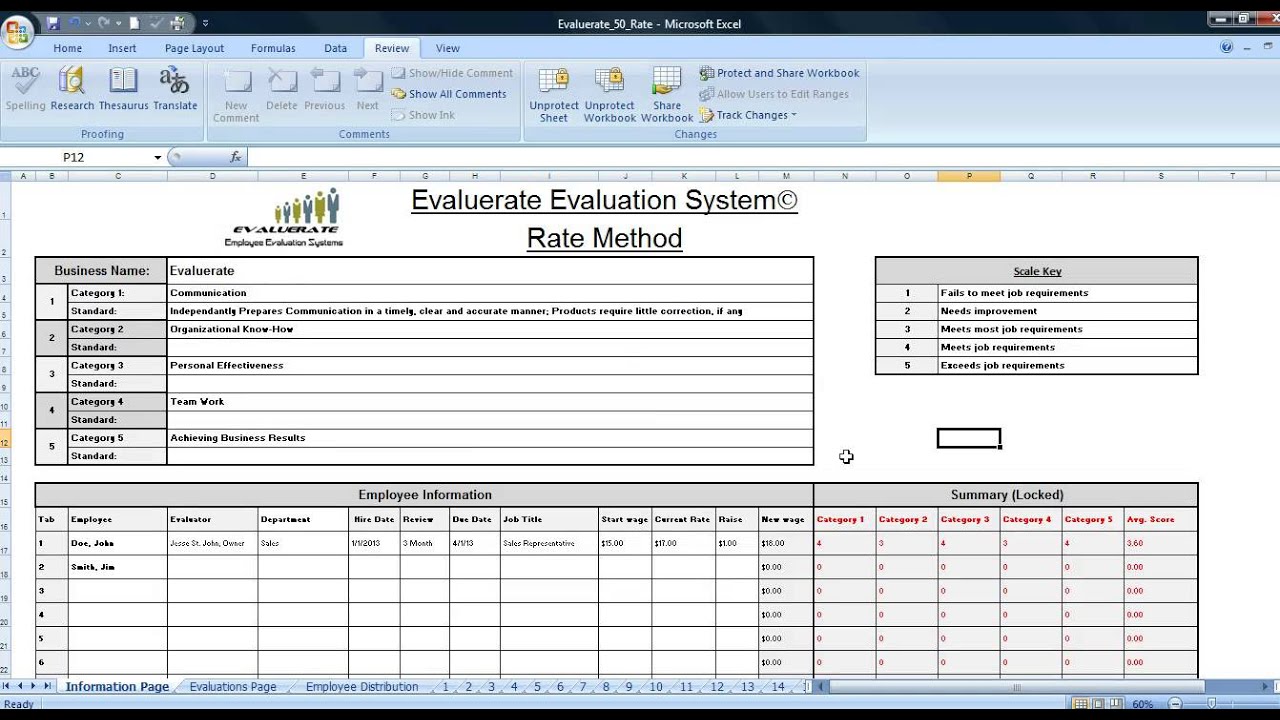Go to Next comment

(368, 89)
